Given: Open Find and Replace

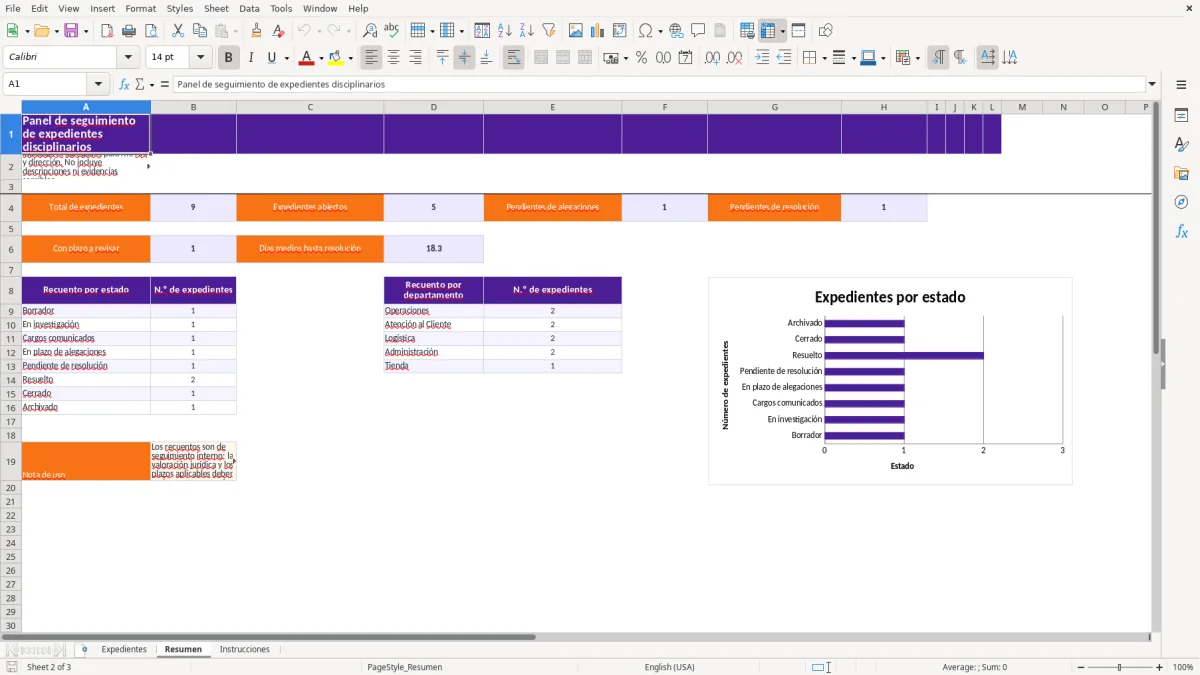Looking at the screenshot, I should [x=370, y=31].
